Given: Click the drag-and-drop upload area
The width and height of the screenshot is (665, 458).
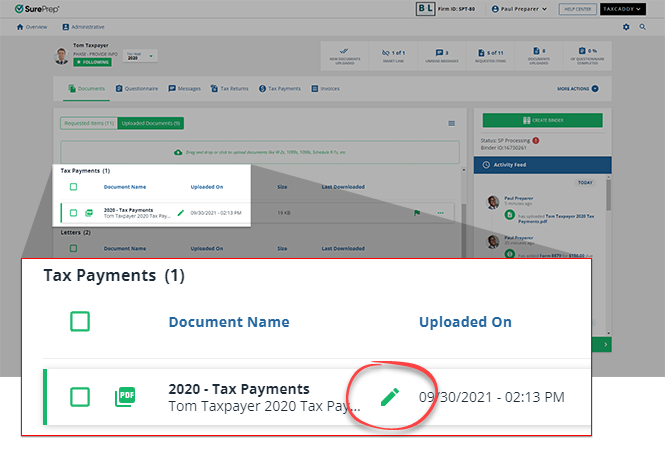Looking at the screenshot, I should coord(260,152).
